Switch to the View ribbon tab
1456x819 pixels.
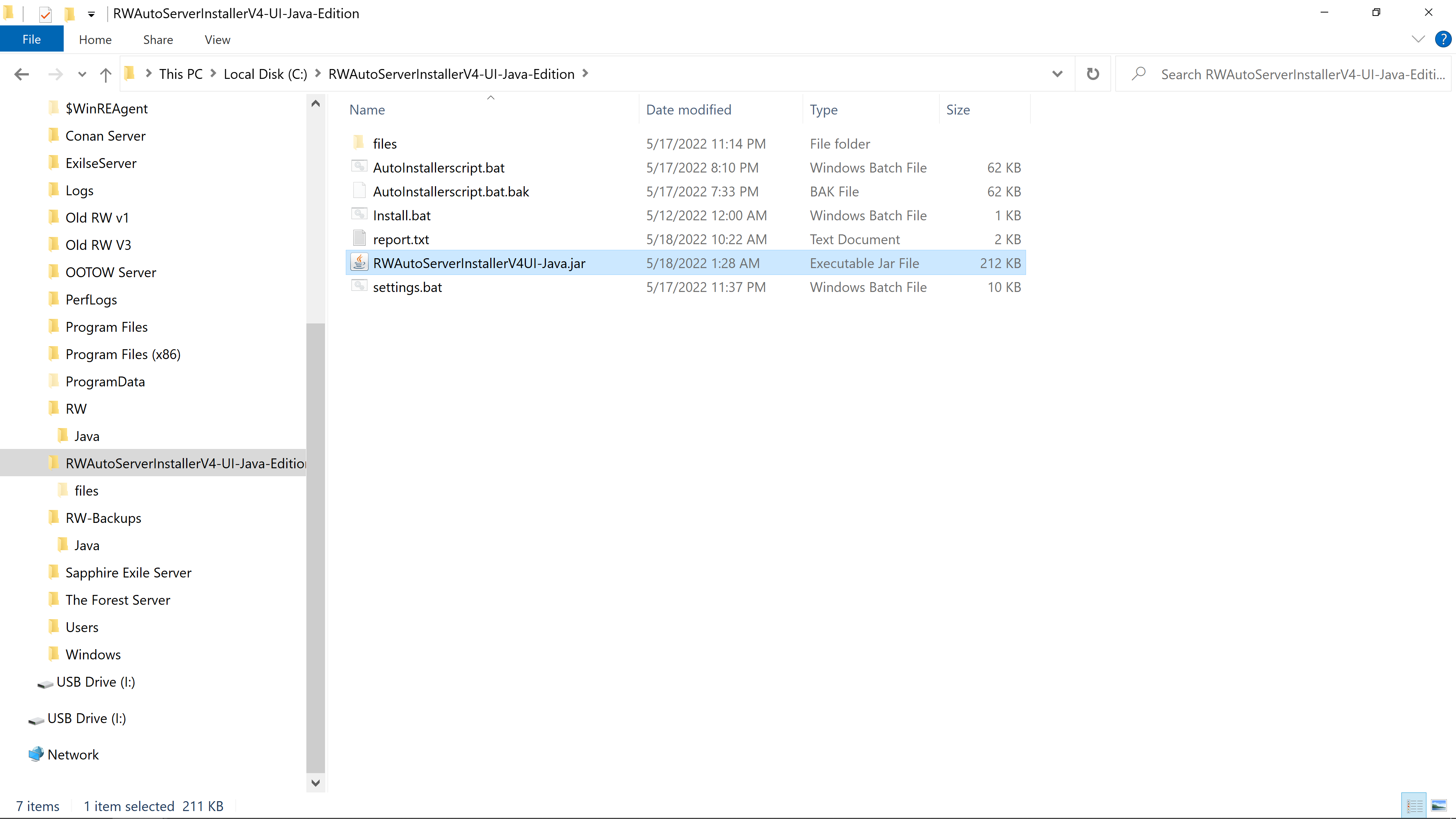coord(217,39)
